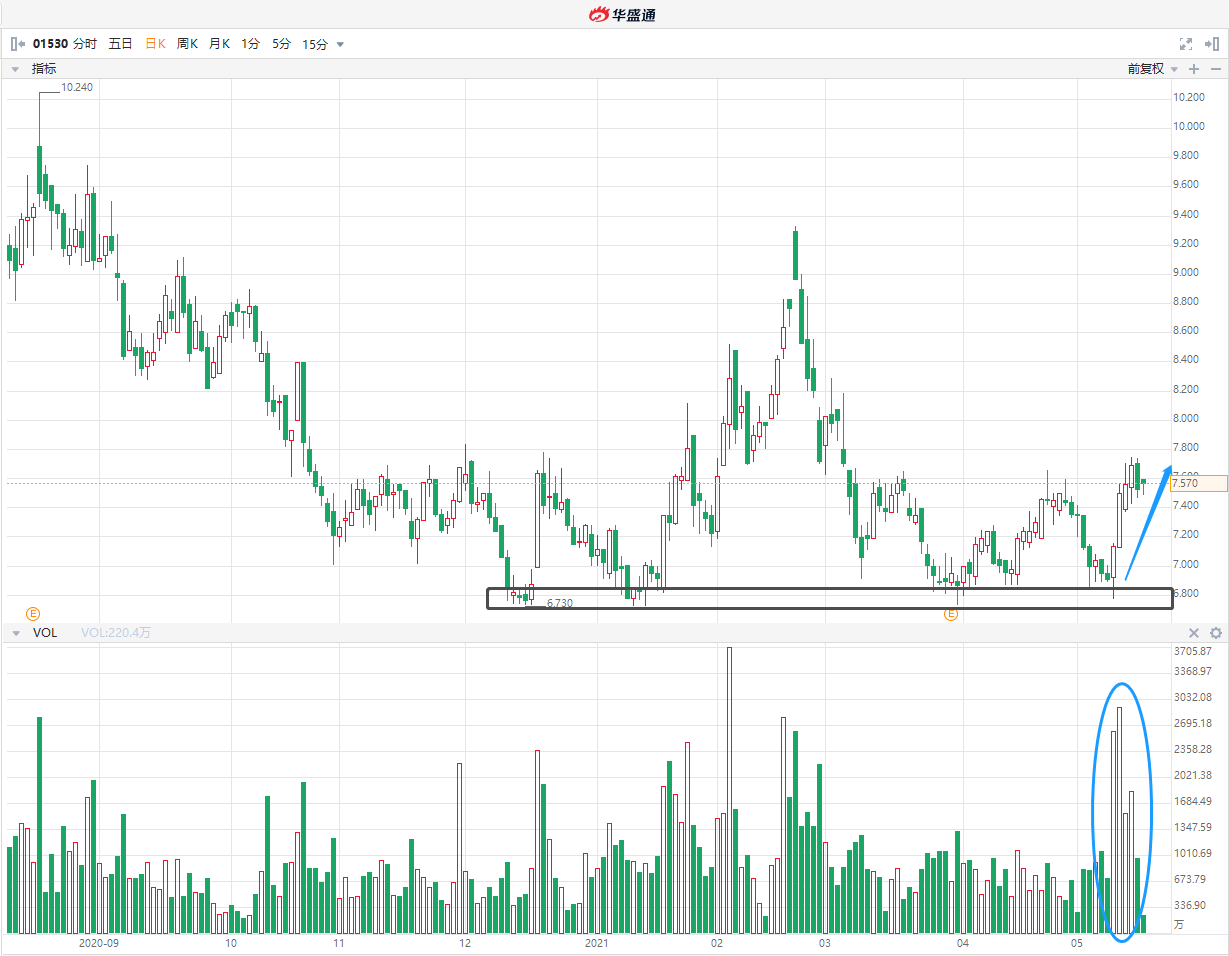Open VOL indicator settings gear
This screenshot has width=1229, height=956.
tap(1215, 633)
